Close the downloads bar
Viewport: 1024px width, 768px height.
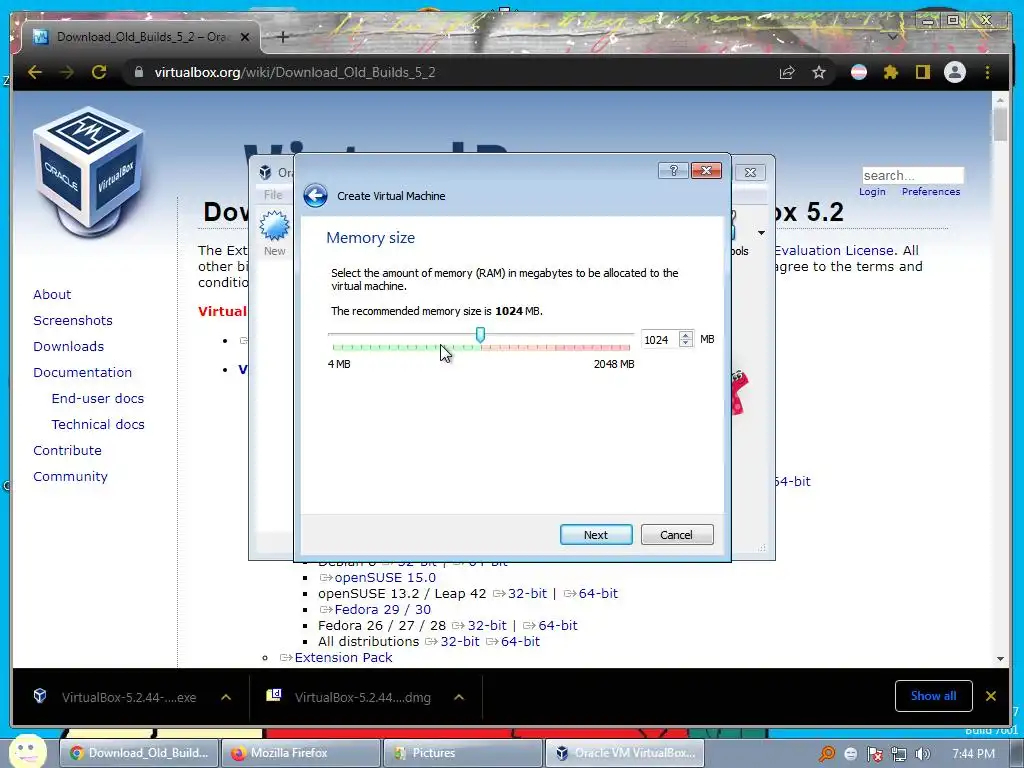pyautogui.click(x=991, y=696)
